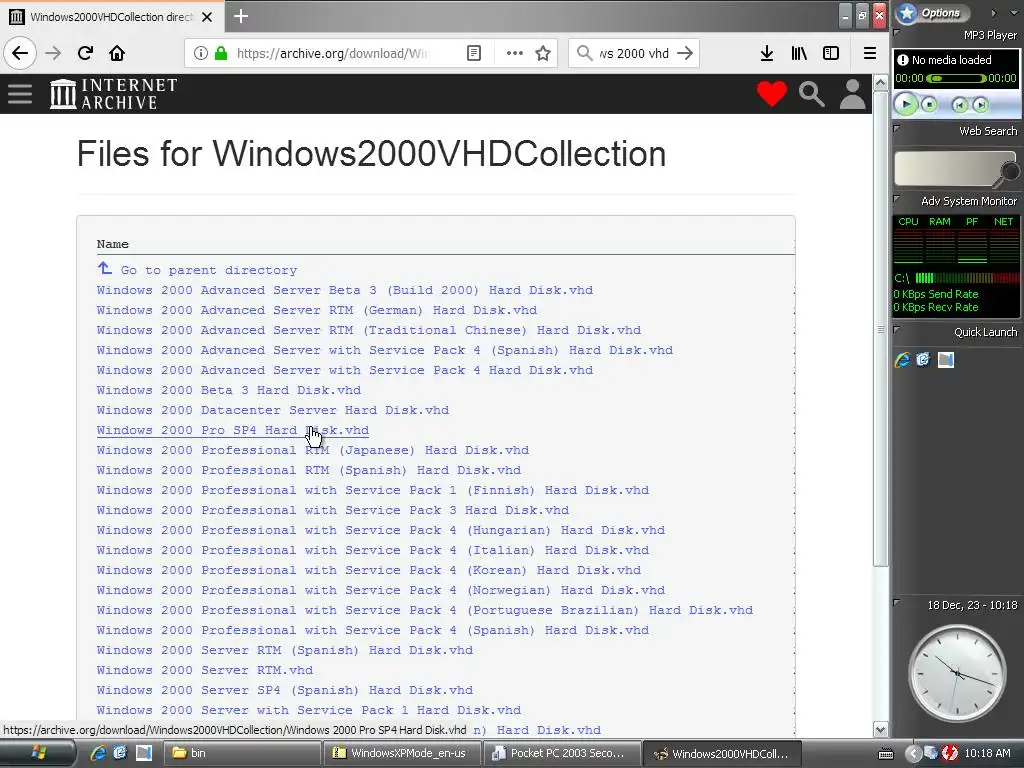The width and height of the screenshot is (1024, 768).
Task: Click the Internet Archive logo
Action: [x=114, y=94]
